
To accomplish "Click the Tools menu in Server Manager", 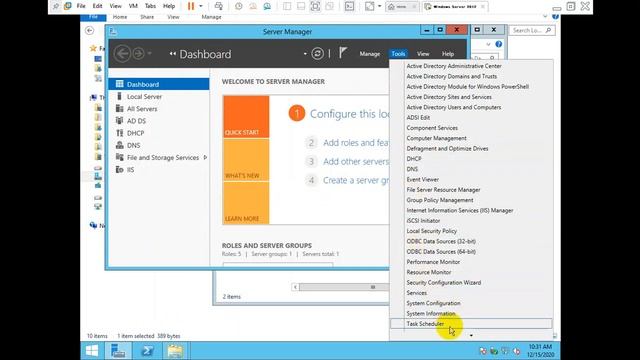I will pyautogui.click(x=398, y=53).
